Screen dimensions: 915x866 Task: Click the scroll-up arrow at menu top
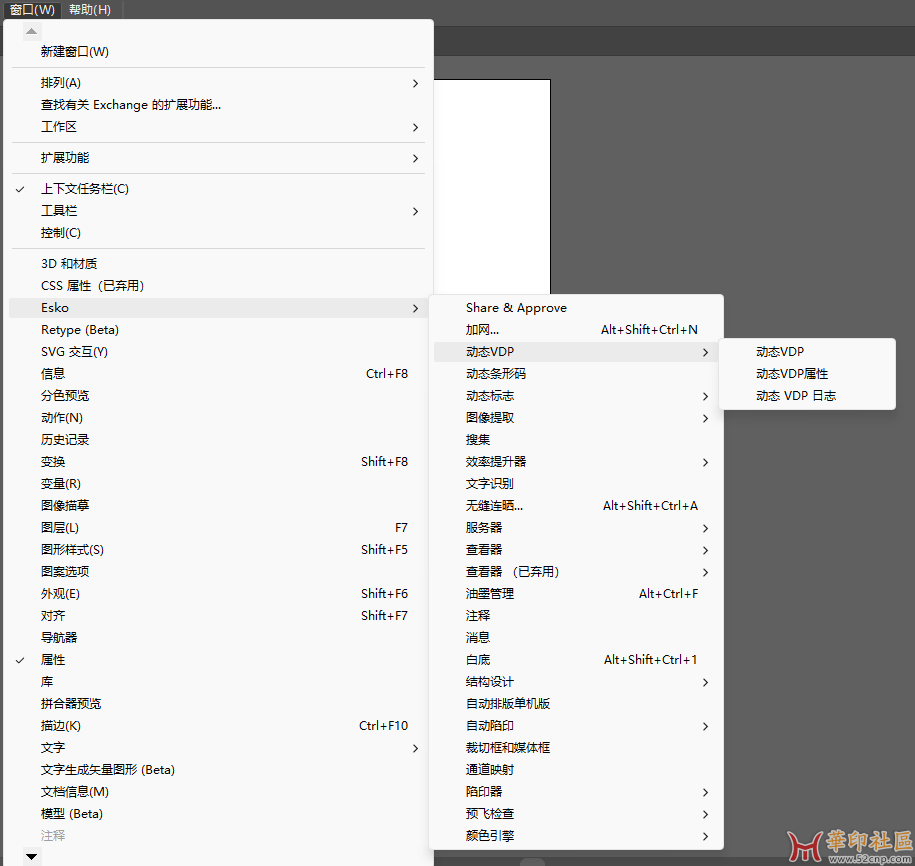31,31
